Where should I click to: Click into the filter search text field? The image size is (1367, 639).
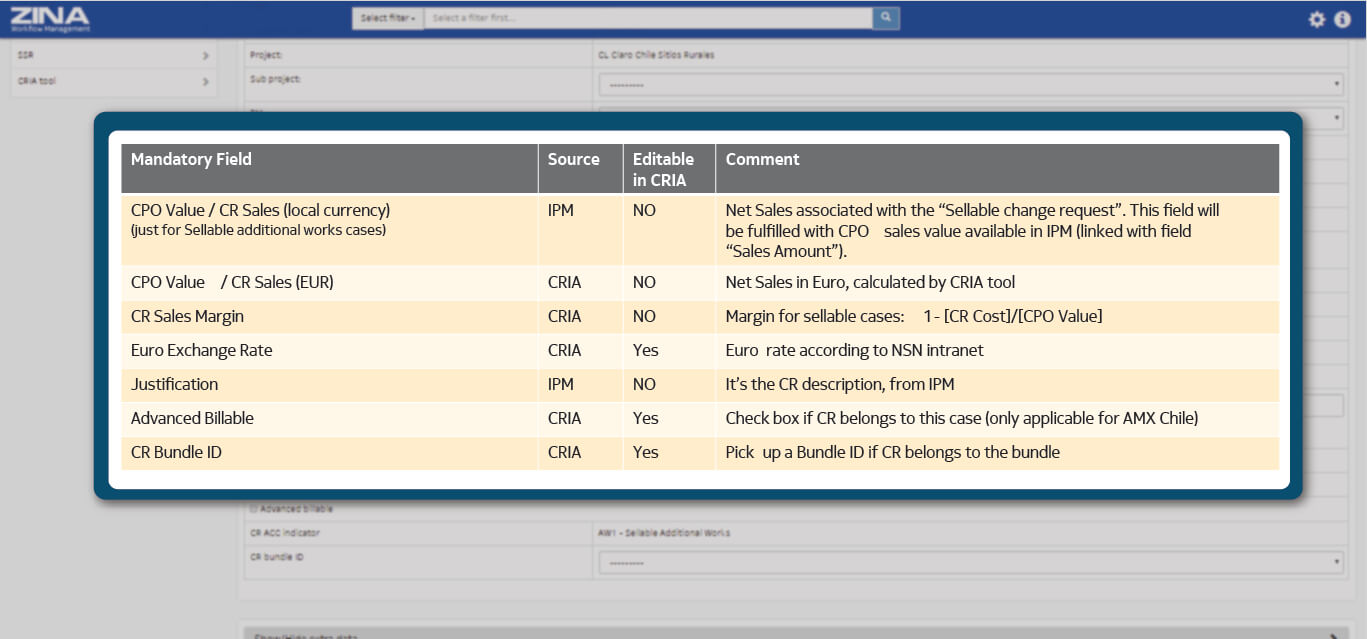pos(648,18)
